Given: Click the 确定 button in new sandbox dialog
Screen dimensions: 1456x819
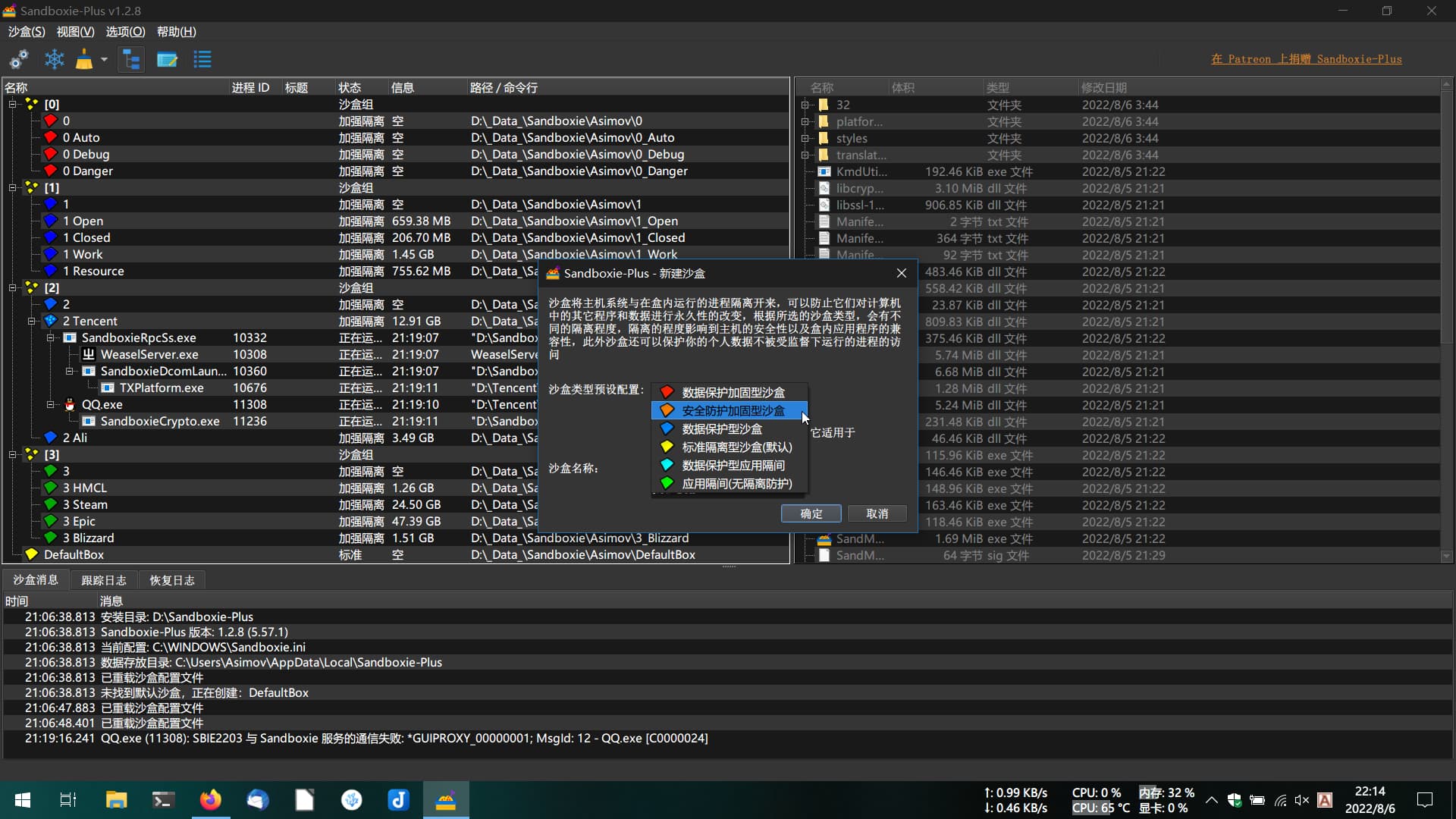Looking at the screenshot, I should coord(811,513).
